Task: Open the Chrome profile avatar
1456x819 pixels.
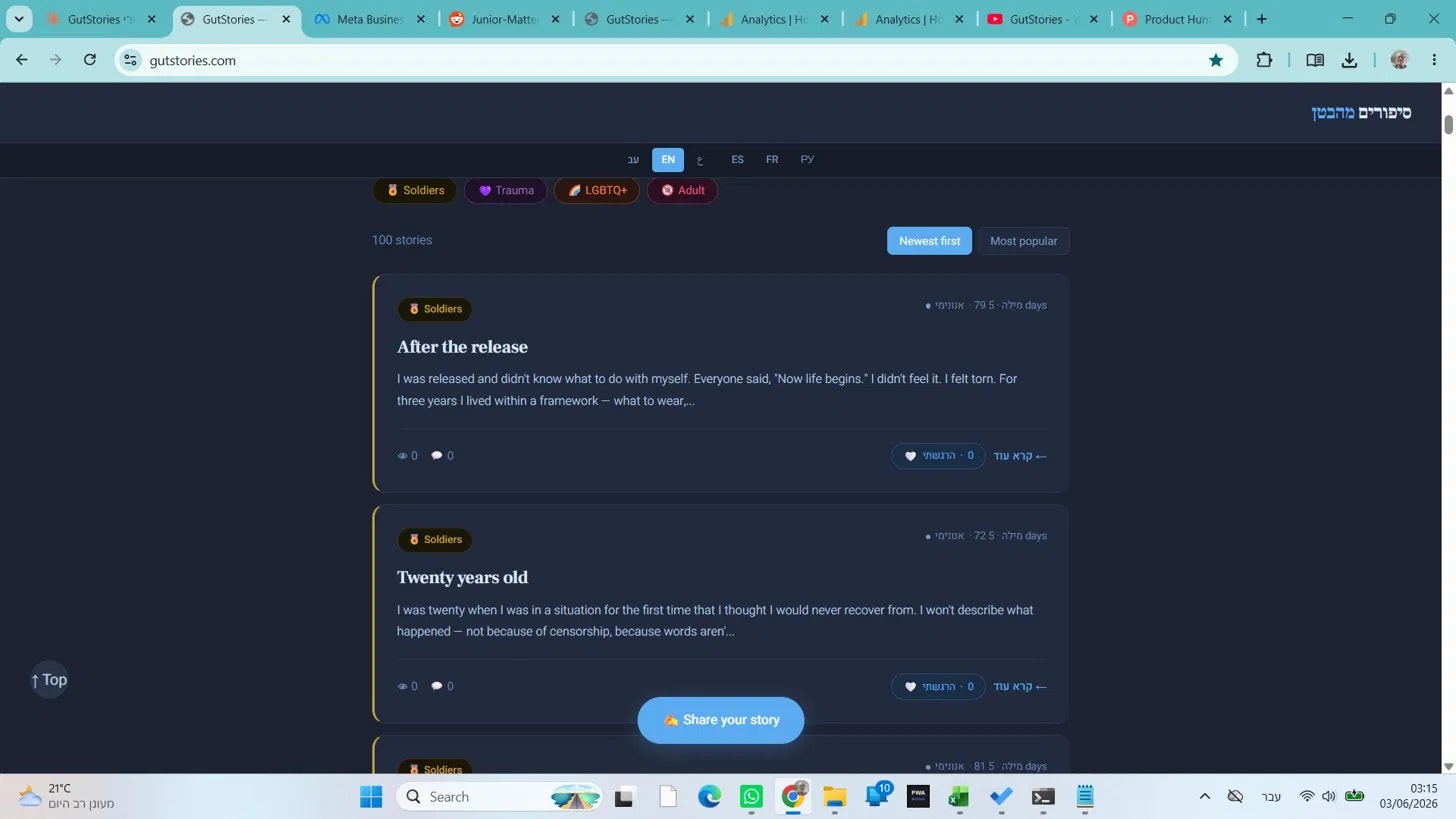Action: point(1399,60)
